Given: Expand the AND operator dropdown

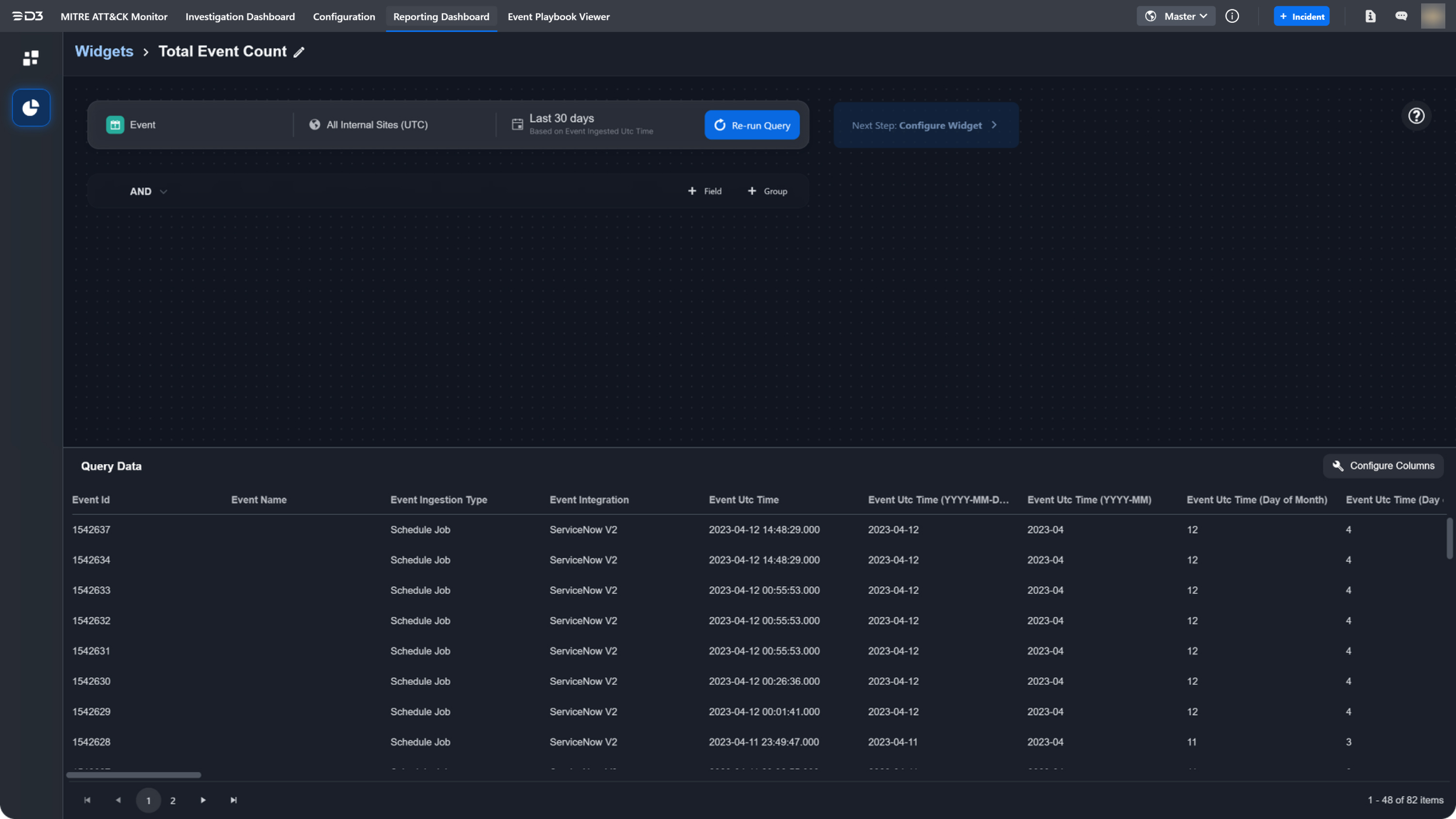Looking at the screenshot, I should pyautogui.click(x=148, y=192).
